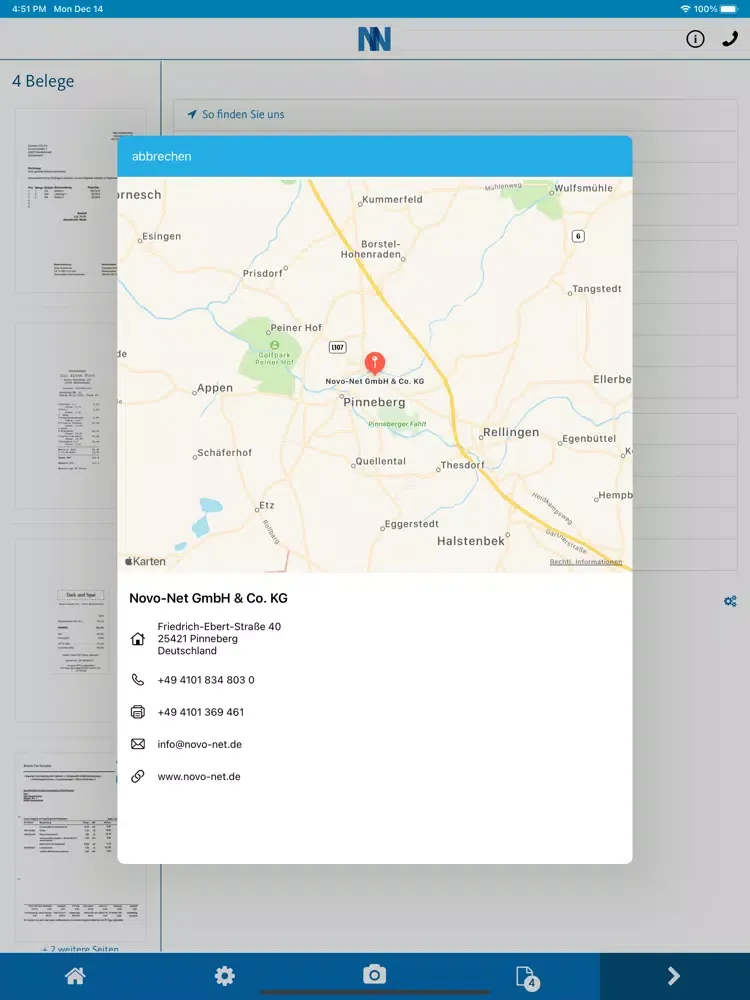Tap the L107 road sign on map
Viewport: 750px width, 1000px height.
pos(337,348)
